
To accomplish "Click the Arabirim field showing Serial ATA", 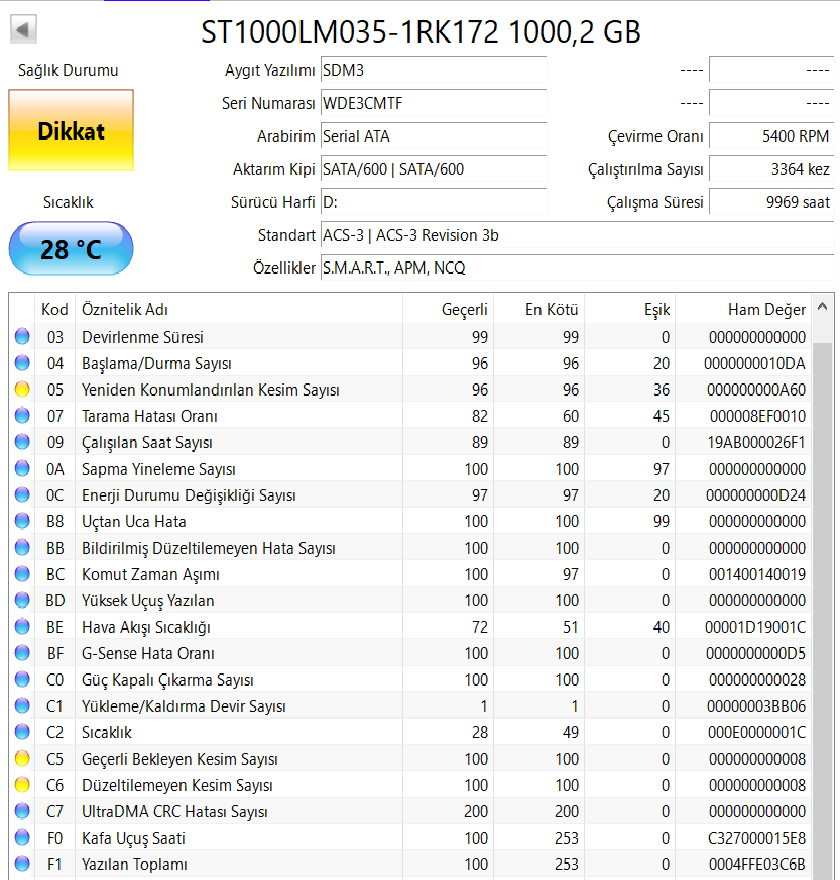I will tap(434, 136).
